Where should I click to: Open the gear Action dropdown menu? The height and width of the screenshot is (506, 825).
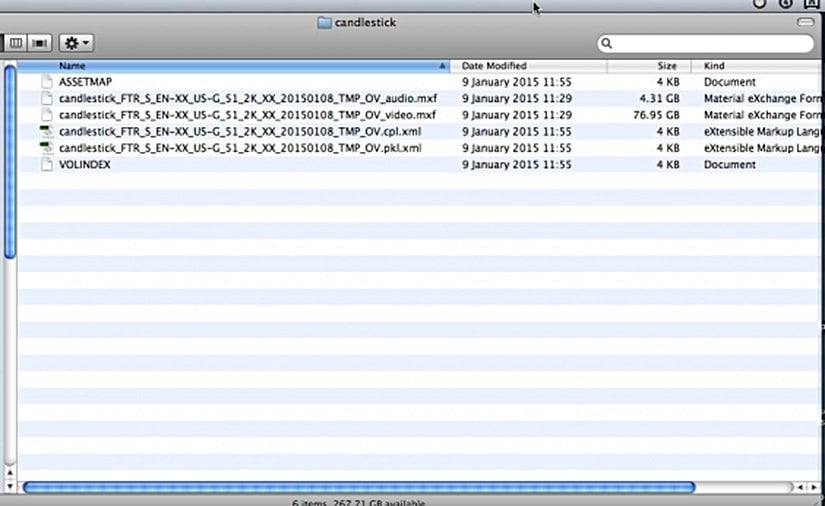pyautogui.click(x=76, y=43)
